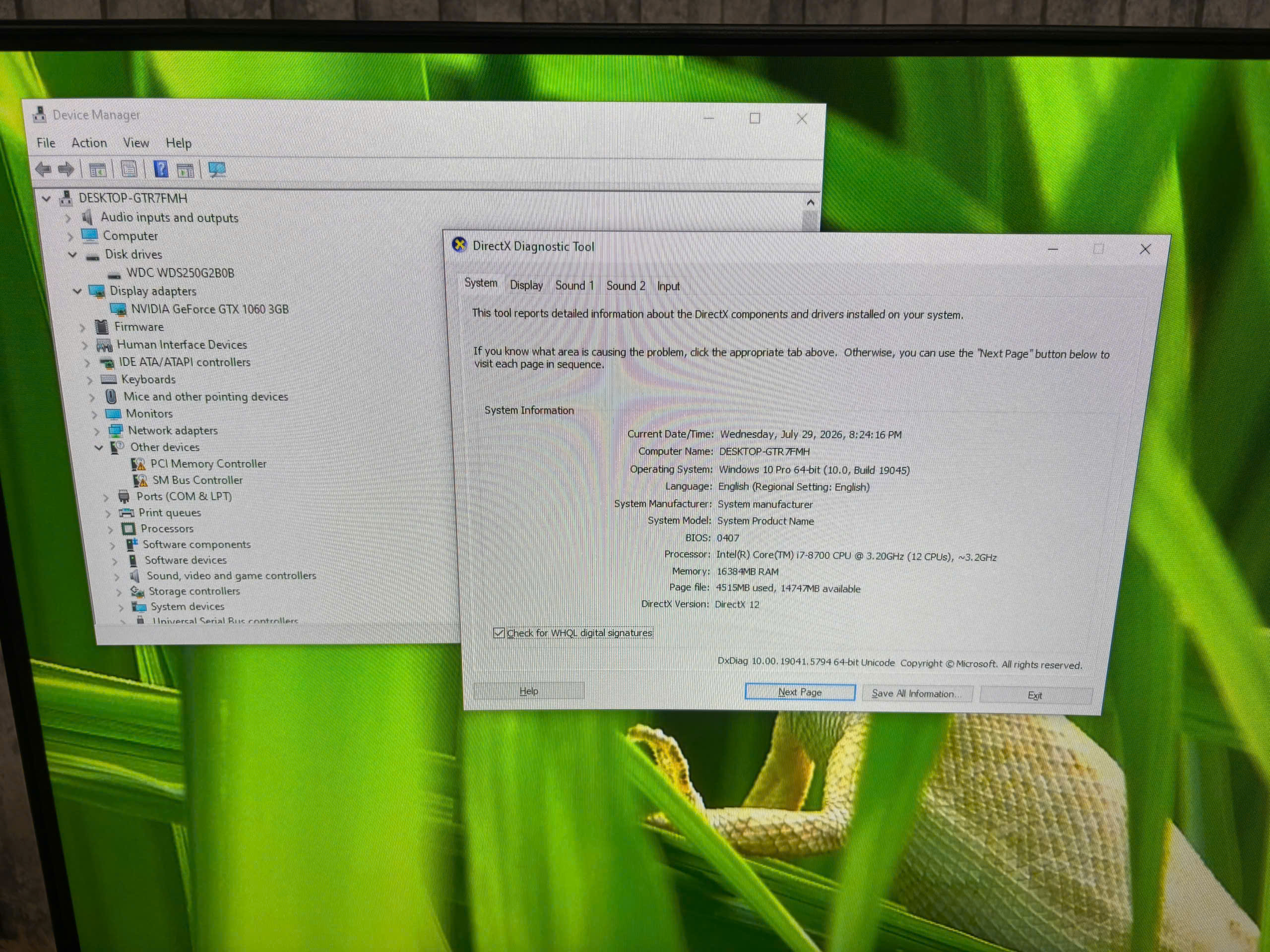The height and width of the screenshot is (952, 1270).
Task: Switch to the Input tab
Action: coord(668,287)
